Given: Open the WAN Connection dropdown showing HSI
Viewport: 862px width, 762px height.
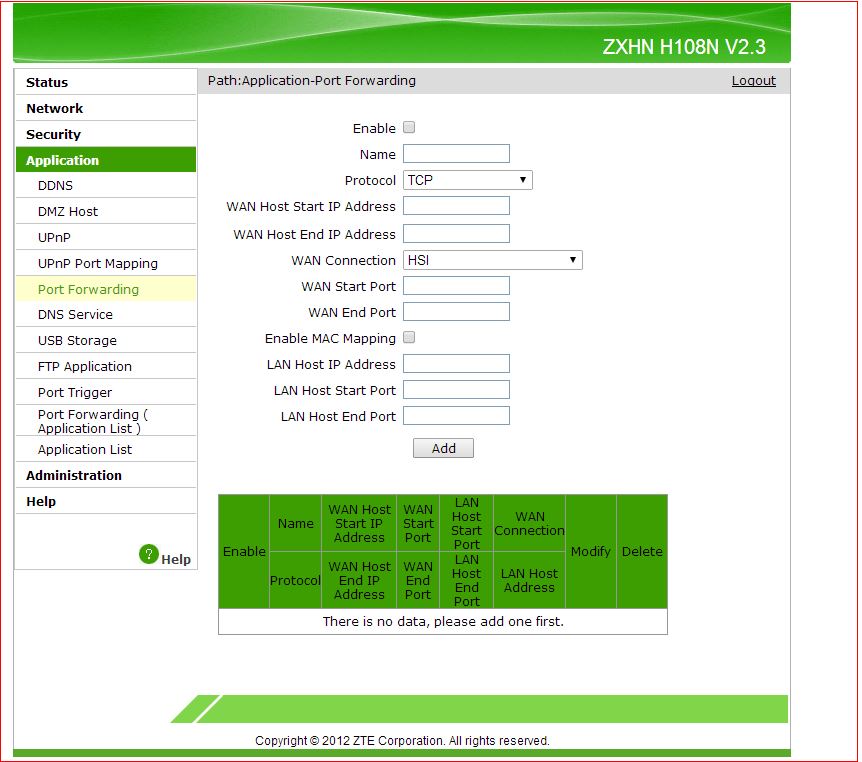Looking at the screenshot, I should [493, 260].
